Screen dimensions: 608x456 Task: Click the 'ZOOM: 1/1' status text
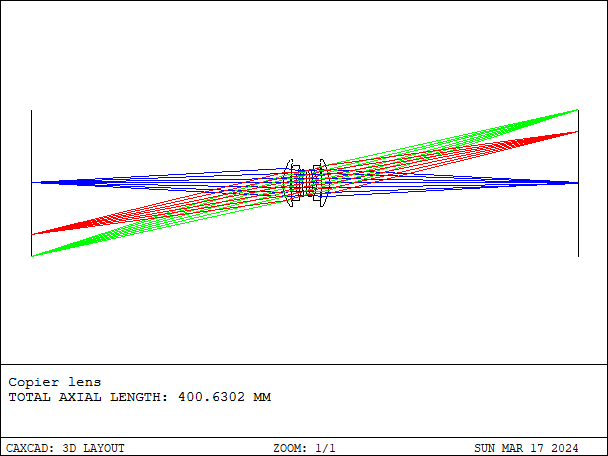304,448
